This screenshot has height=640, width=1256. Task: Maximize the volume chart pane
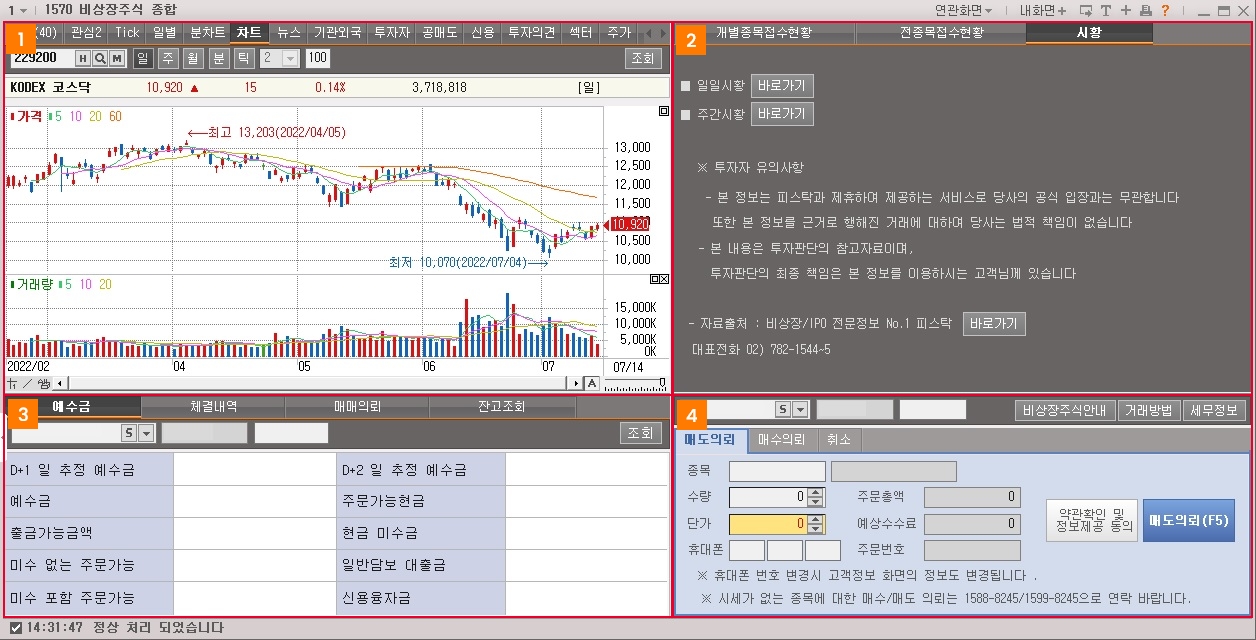pos(655,279)
